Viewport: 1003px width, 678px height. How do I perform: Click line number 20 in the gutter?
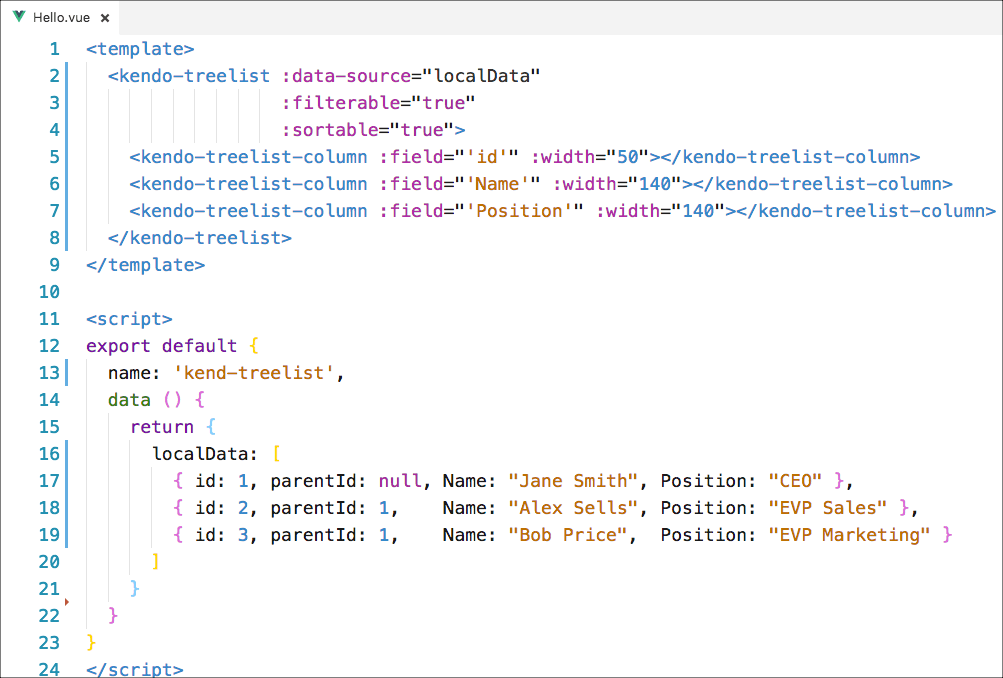click(49, 562)
